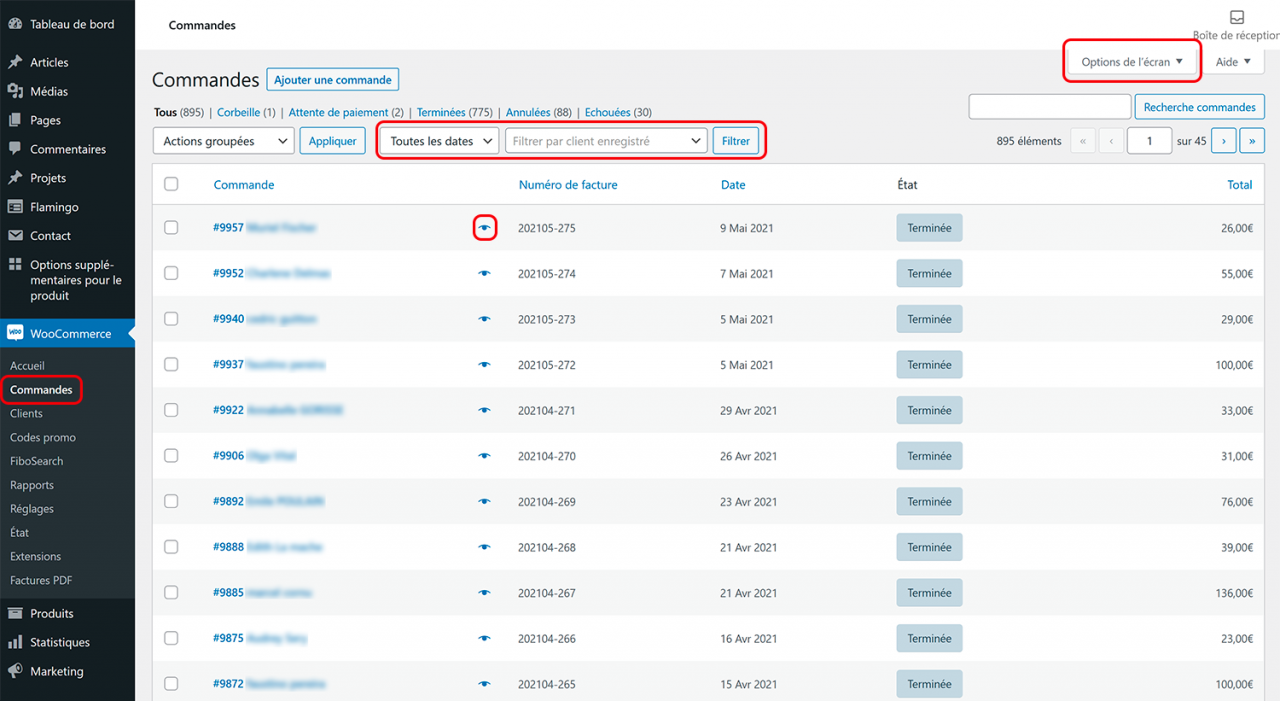
Task: Open the Actions groupées dropdown
Action: 223,141
